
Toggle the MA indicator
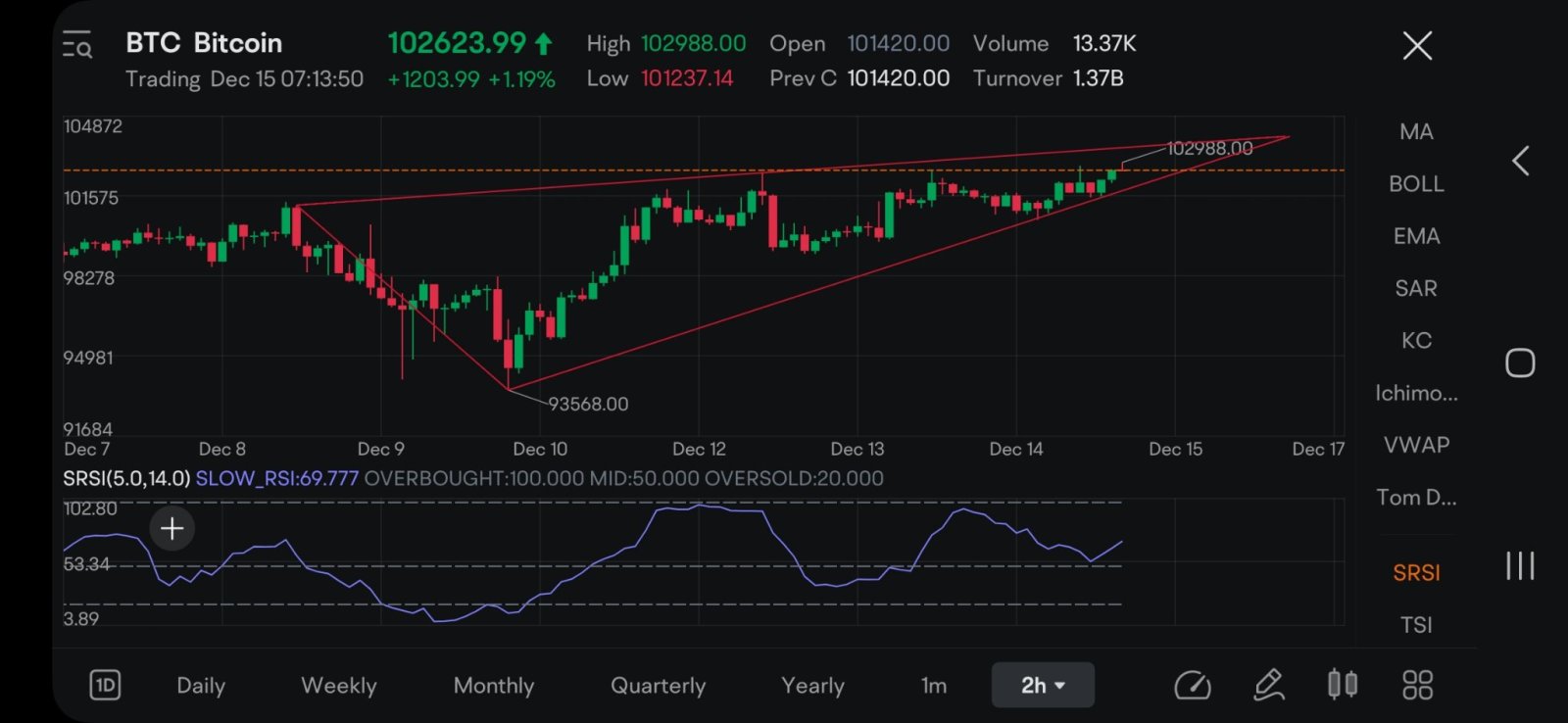[x=1416, y=131]
